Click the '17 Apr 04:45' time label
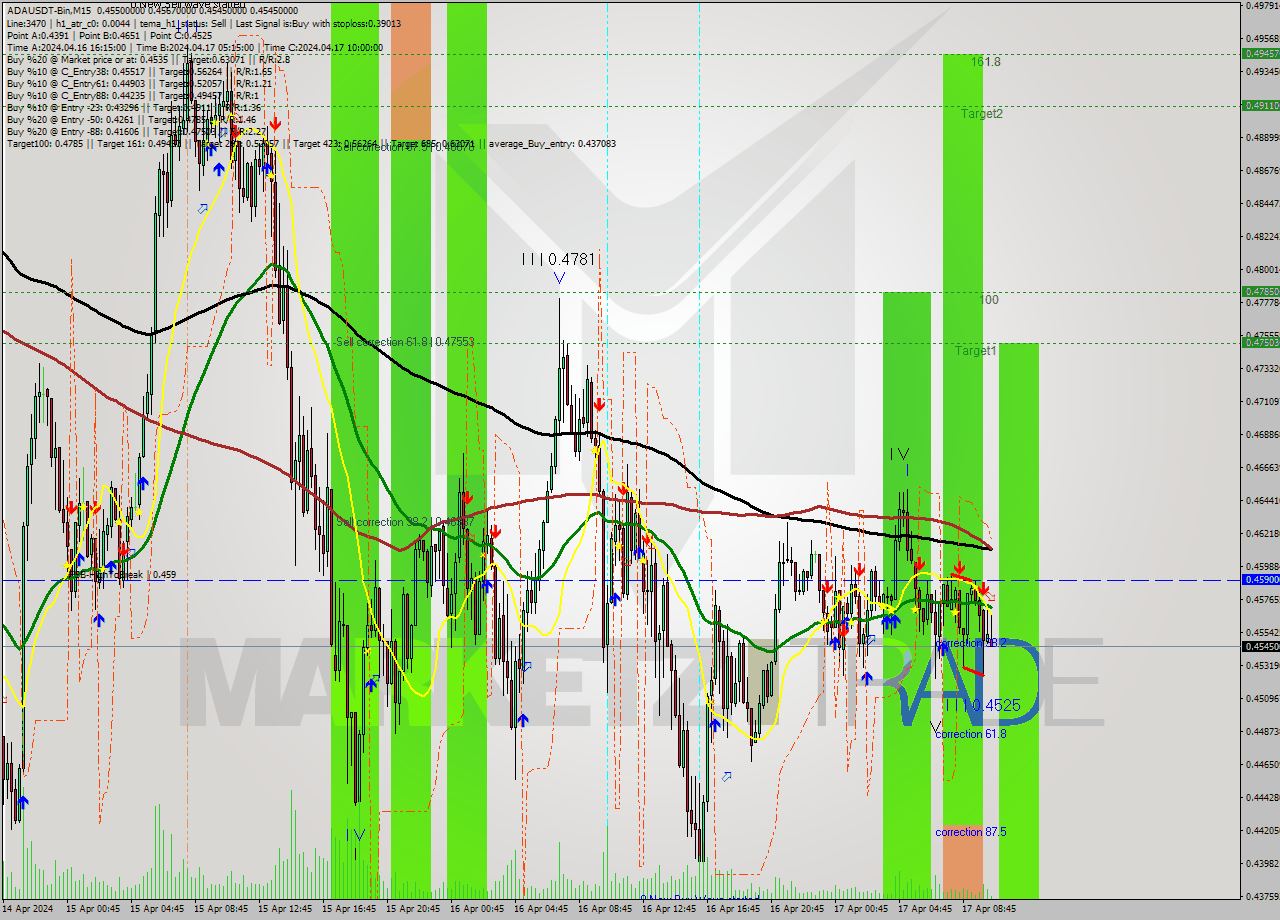Screen dimensions: 1280x920 (x=924, y=909)
